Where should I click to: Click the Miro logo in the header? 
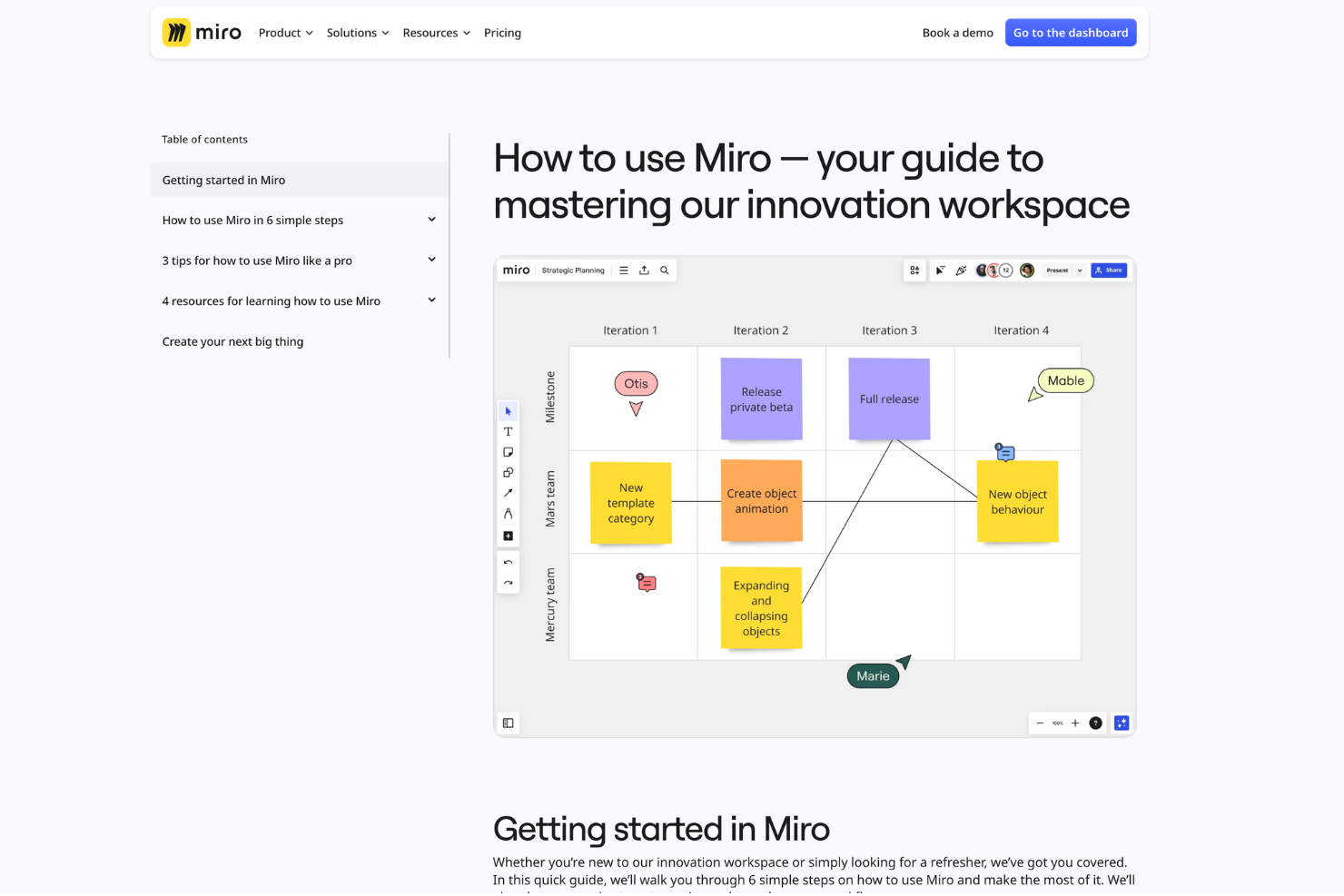tap(202, 33)
